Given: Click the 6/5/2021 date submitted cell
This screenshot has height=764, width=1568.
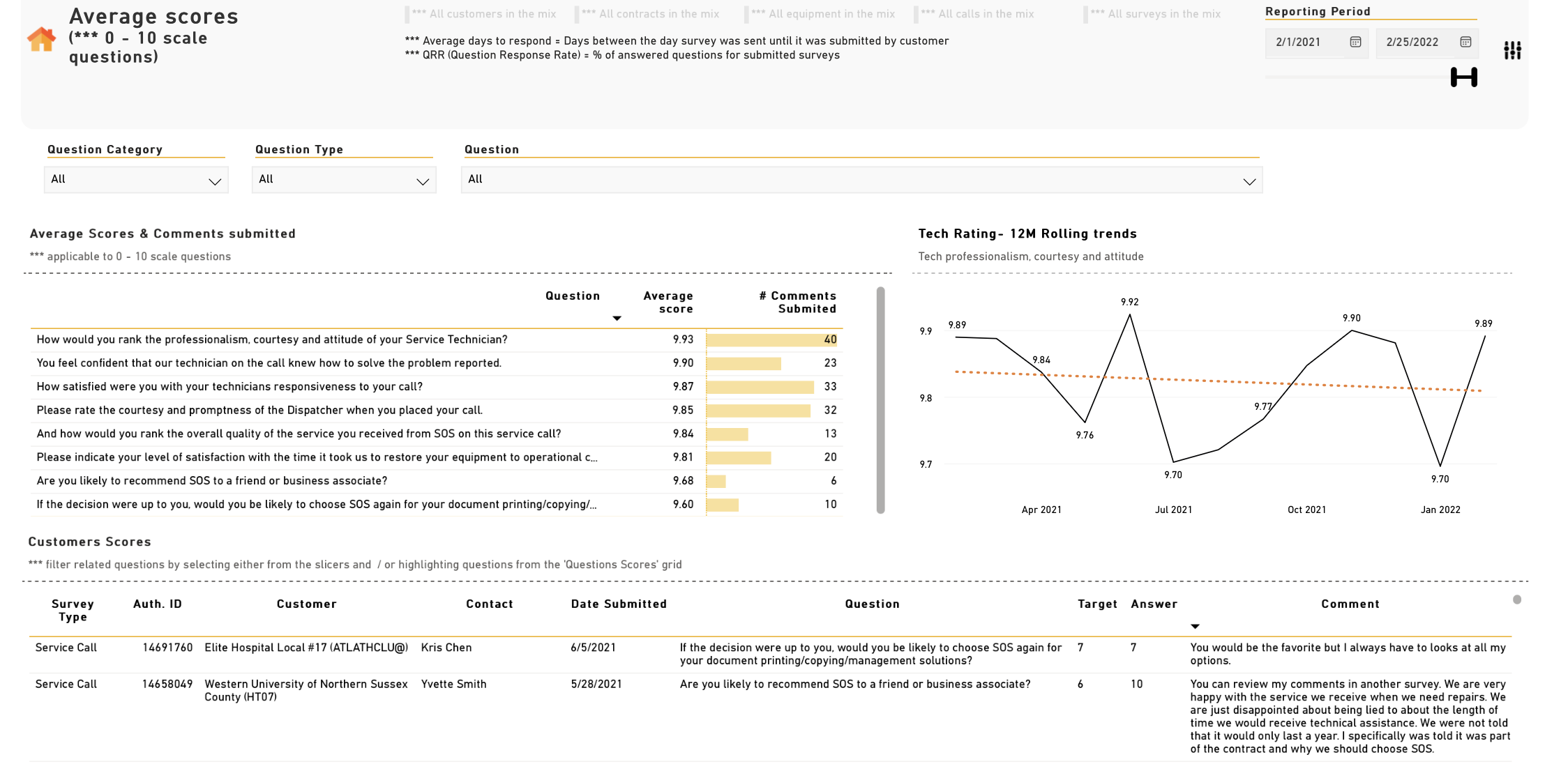Looking at the screenshot, I should click(x=594, y=648).
